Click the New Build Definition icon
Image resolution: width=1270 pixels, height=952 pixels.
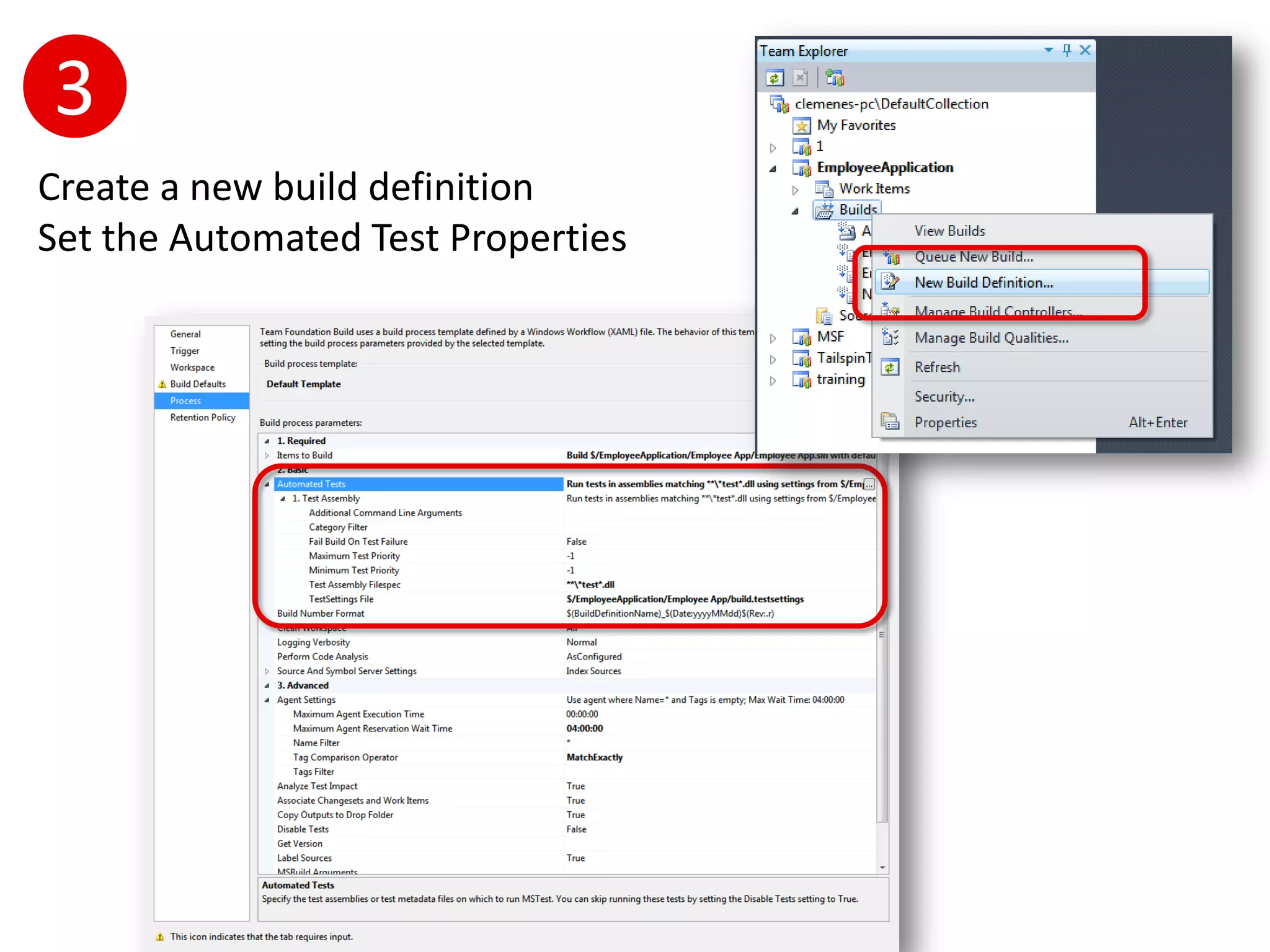tap(890, 282)
